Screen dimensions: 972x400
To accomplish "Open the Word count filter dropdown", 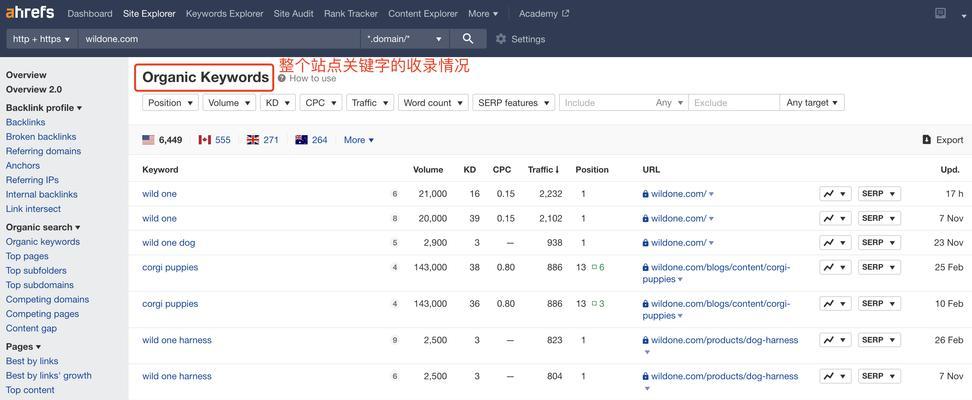I will [x=433, y=103].
